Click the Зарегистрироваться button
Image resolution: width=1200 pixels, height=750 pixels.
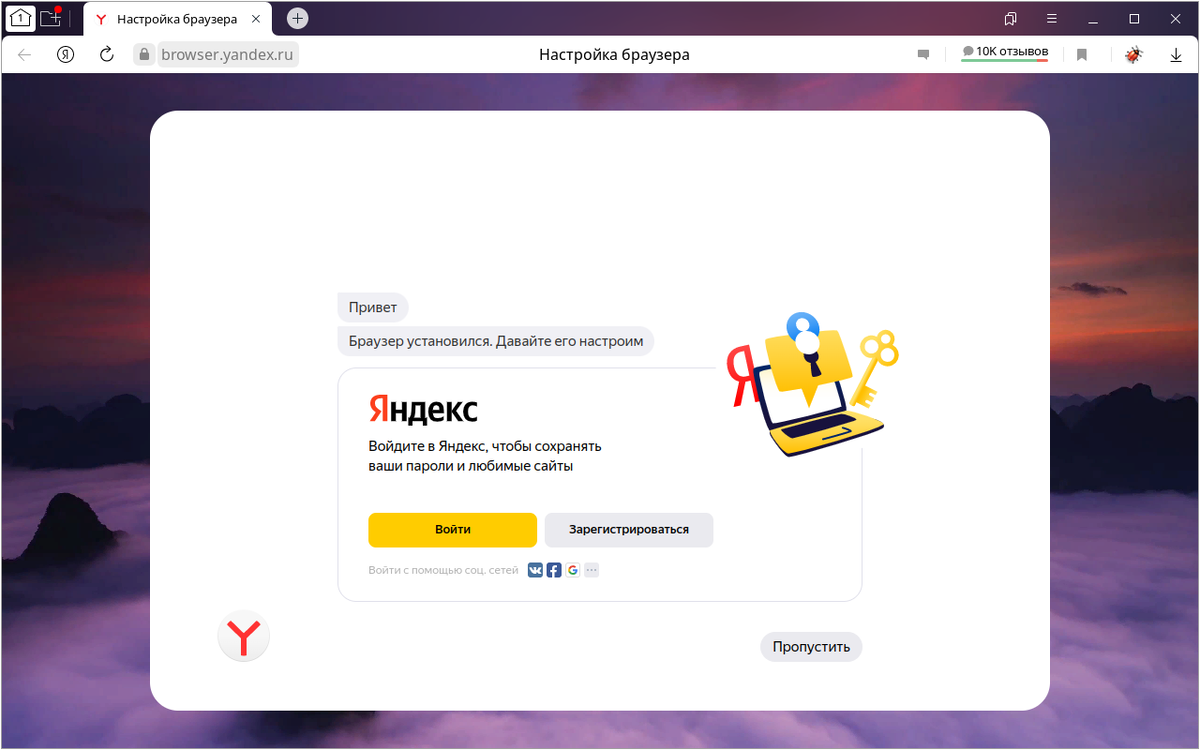point(629,530)
